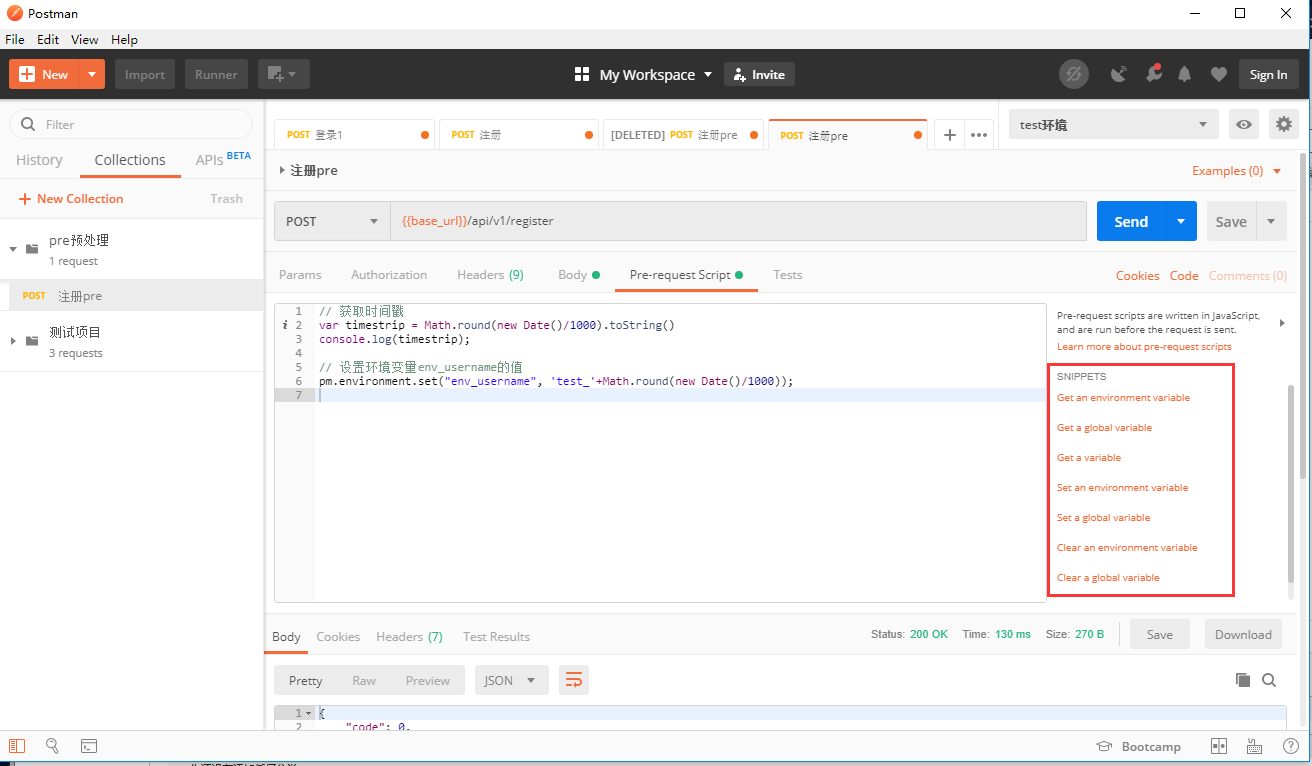Open the Cookies link

pos(1138,275)
